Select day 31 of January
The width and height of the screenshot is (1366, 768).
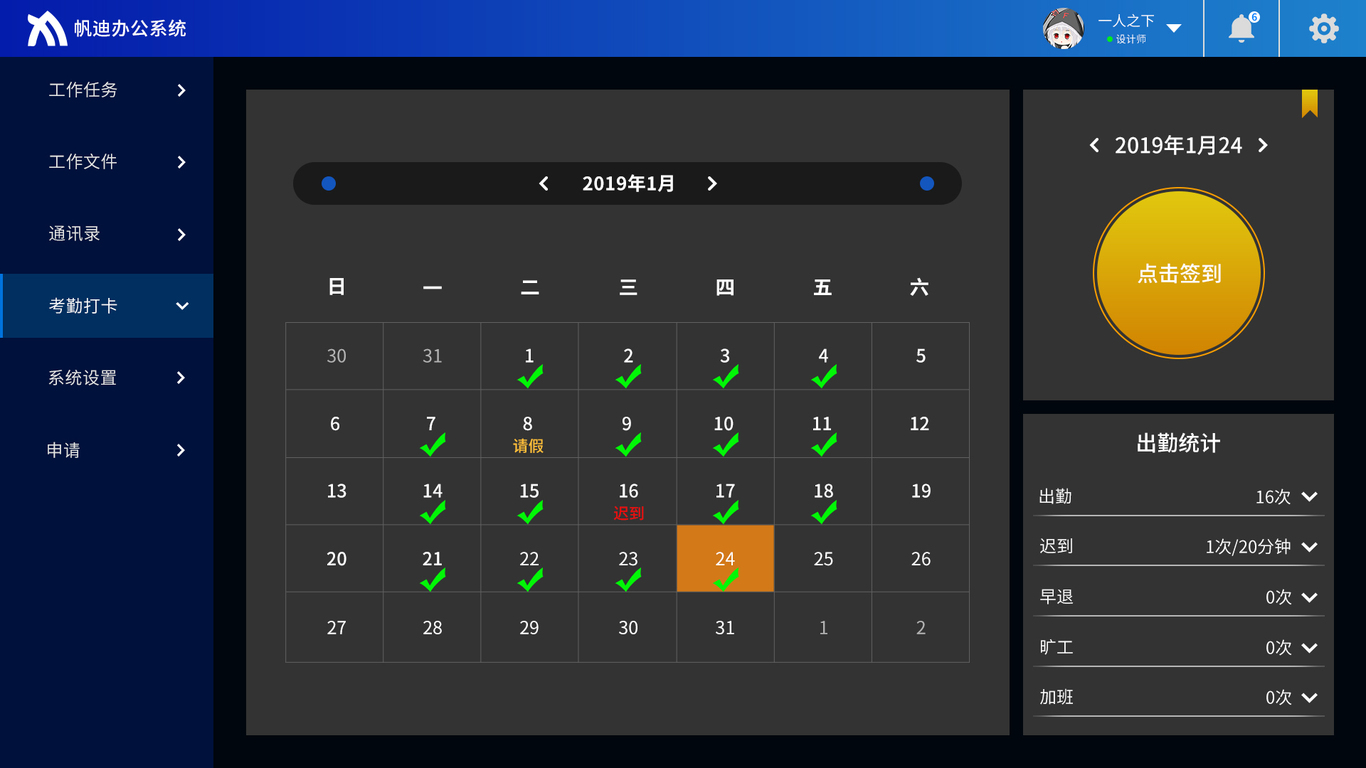click(x=725, y=628)
